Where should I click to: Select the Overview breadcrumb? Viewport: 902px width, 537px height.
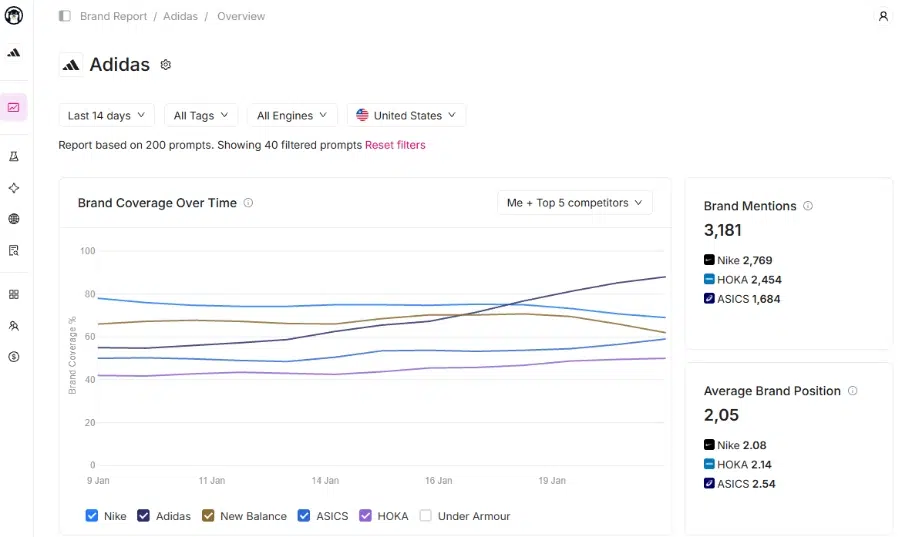241,16
